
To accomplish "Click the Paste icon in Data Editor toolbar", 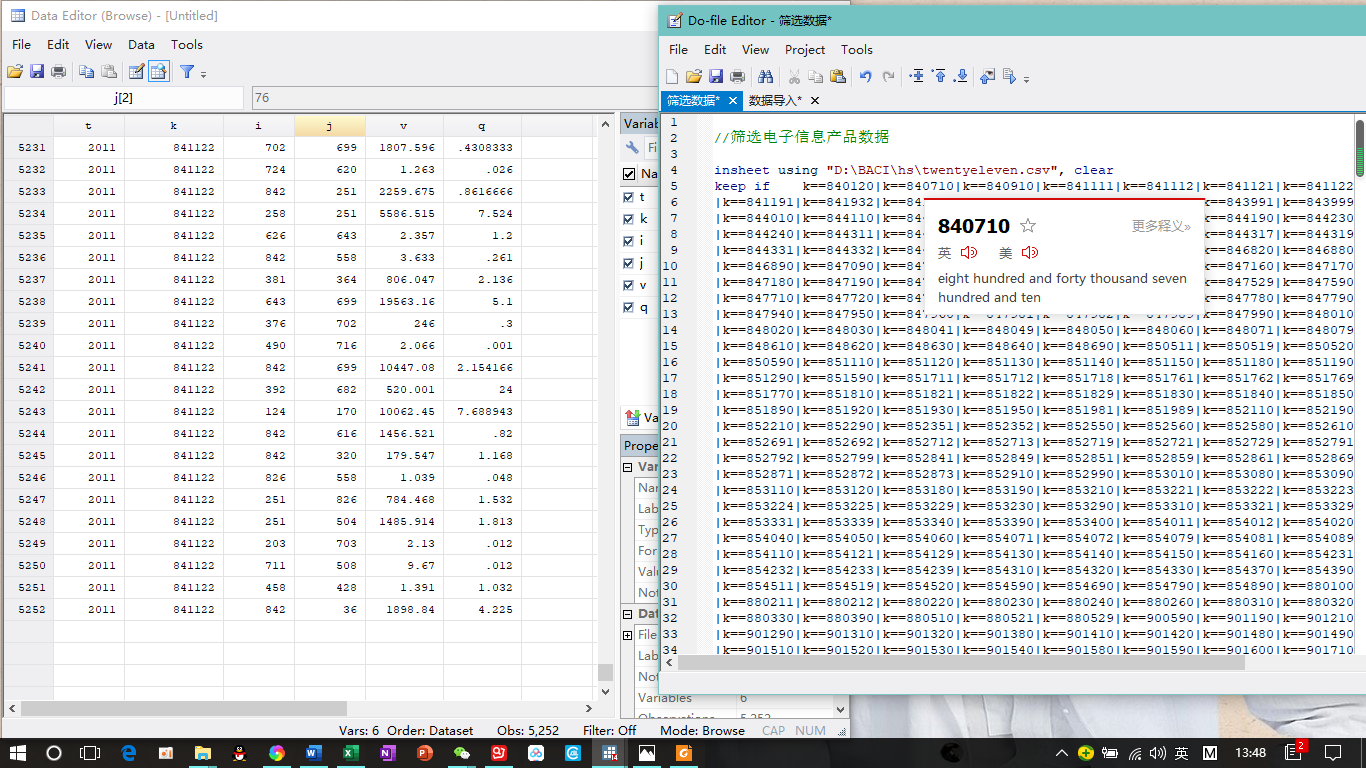I will click(109, 72).
